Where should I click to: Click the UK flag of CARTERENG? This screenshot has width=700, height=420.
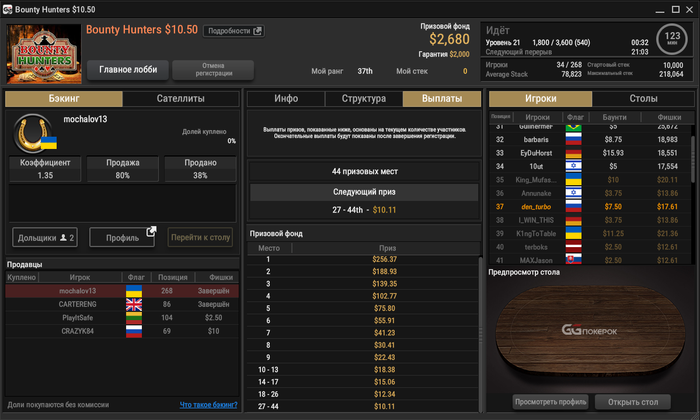click(x=134, y=304)
